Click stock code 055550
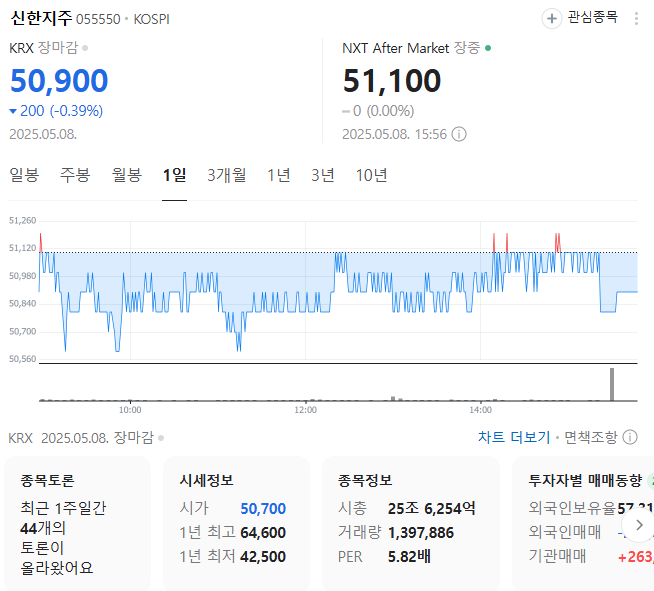654x591 pixels. pyautogui.click(x=98, y=19)
